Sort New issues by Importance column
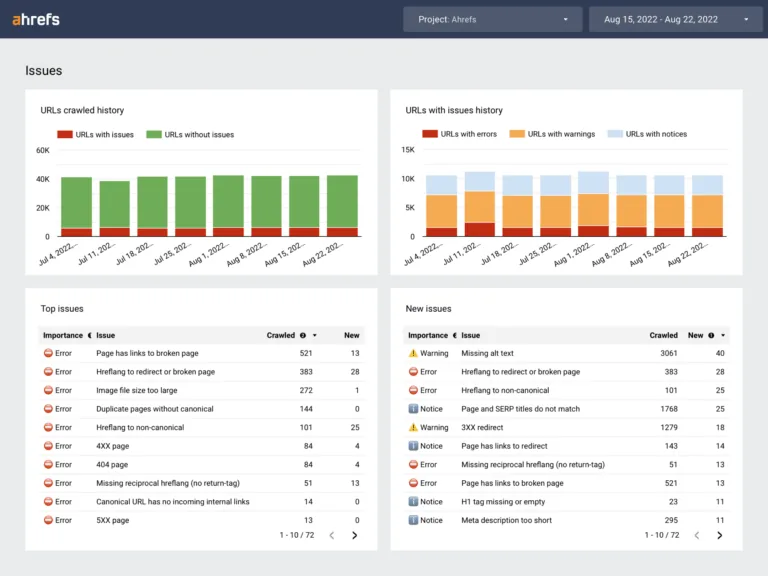768x576 pixels. point(428,336)
